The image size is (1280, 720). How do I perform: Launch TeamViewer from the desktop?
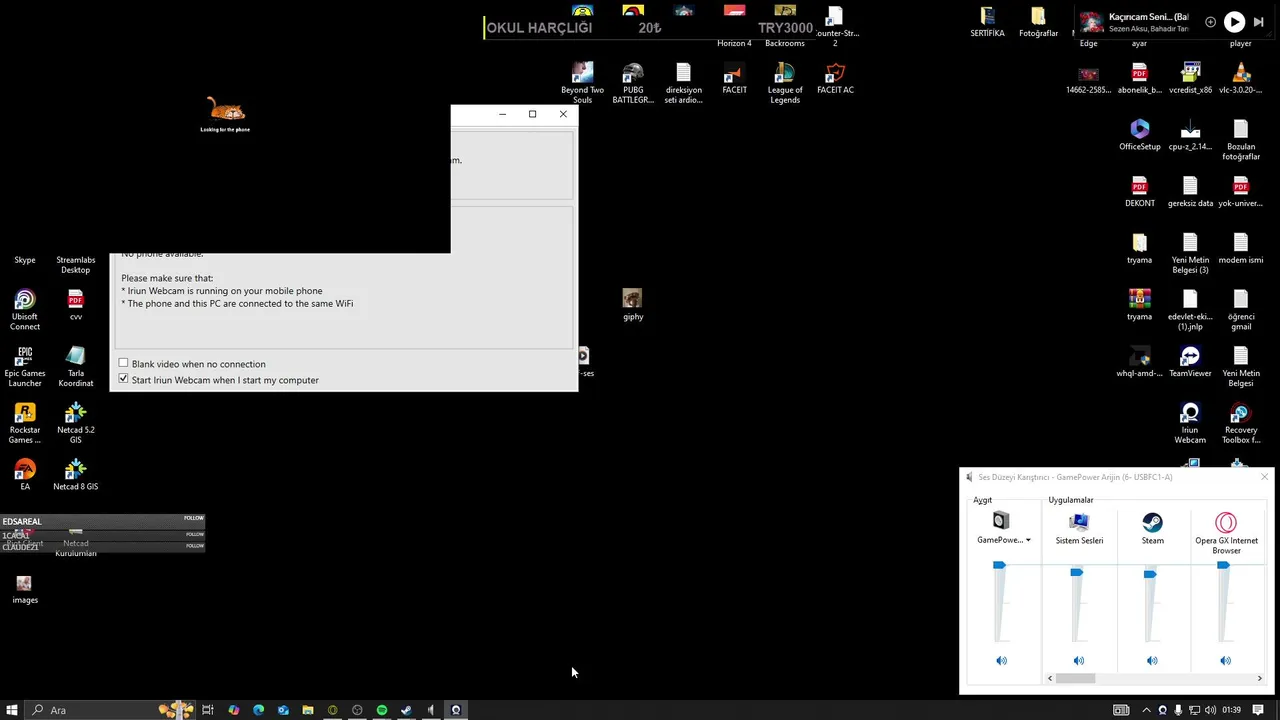[x=1190, y=362]
